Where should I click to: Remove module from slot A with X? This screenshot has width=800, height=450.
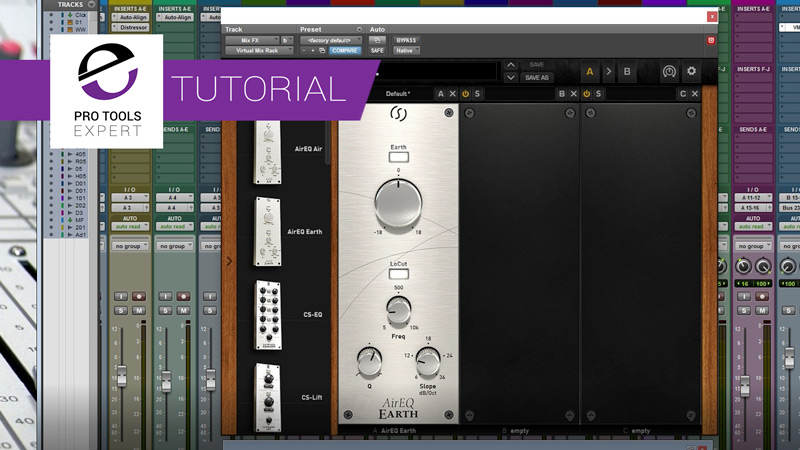coord(453,94)
